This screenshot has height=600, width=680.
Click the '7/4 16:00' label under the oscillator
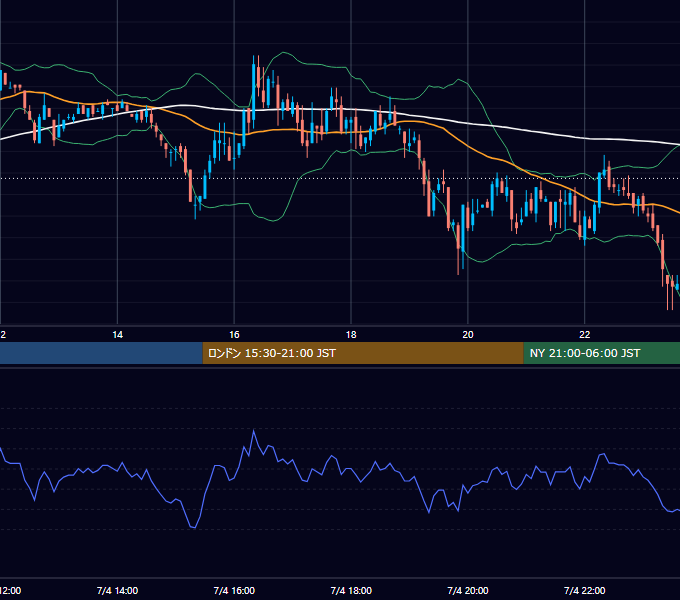[x=234, y=590]
